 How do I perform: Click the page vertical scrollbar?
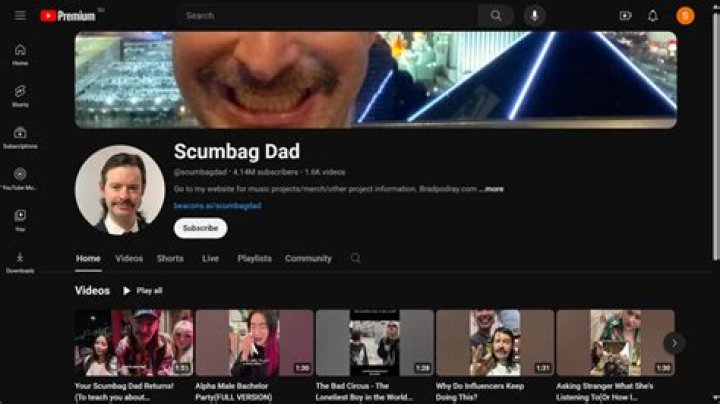point(715,138)
